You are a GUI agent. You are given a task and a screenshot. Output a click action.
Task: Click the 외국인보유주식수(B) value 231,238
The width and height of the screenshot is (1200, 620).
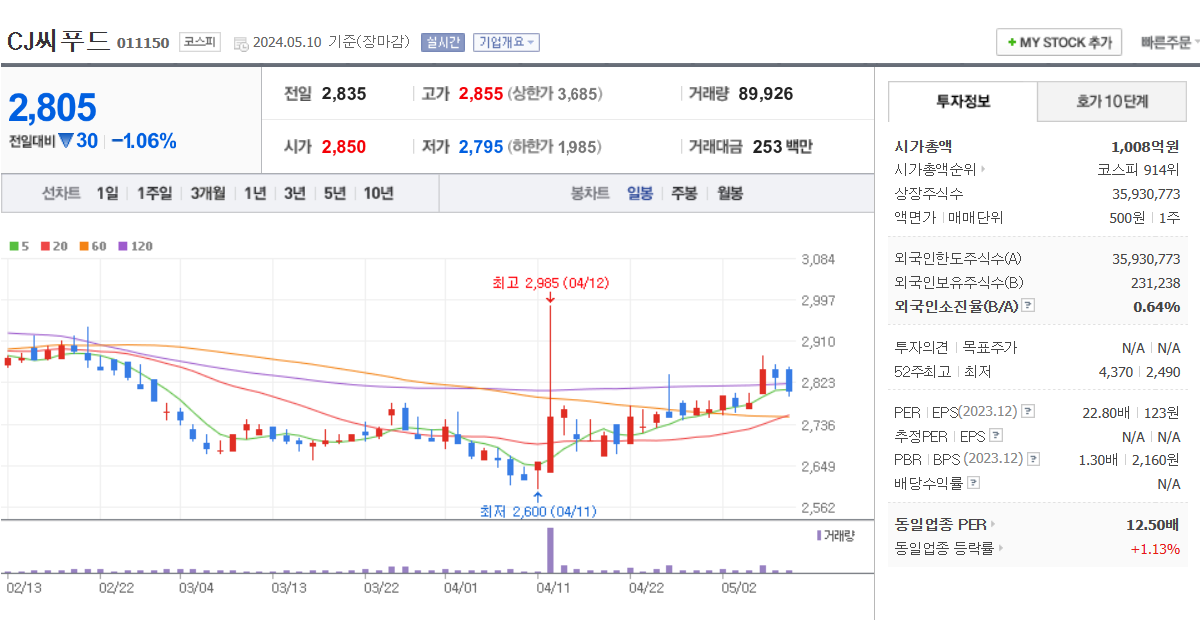[1153, 283]
